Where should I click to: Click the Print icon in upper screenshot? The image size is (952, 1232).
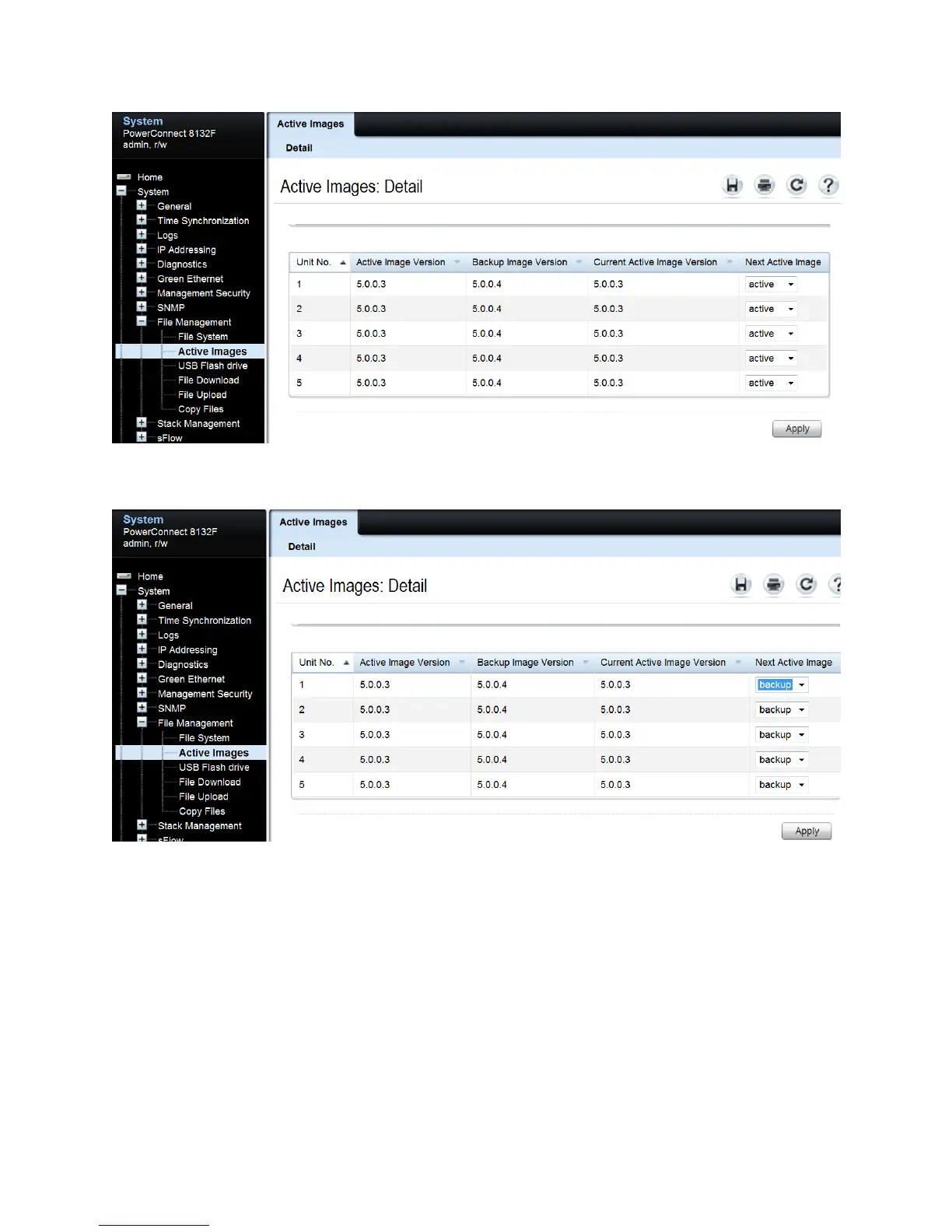coord(765,185)
